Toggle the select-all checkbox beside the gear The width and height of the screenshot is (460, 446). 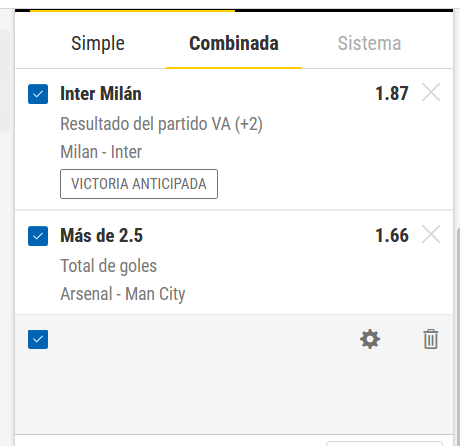(38, 339)
